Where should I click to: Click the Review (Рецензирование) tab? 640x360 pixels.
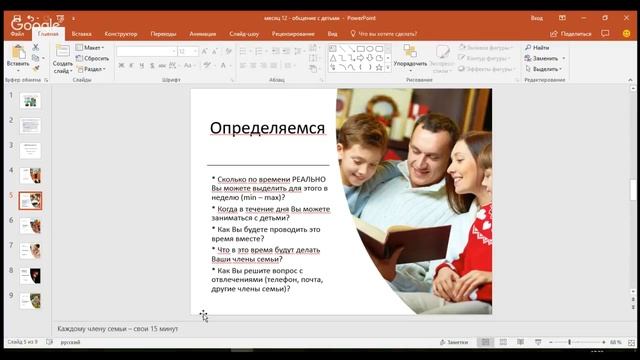293,34
